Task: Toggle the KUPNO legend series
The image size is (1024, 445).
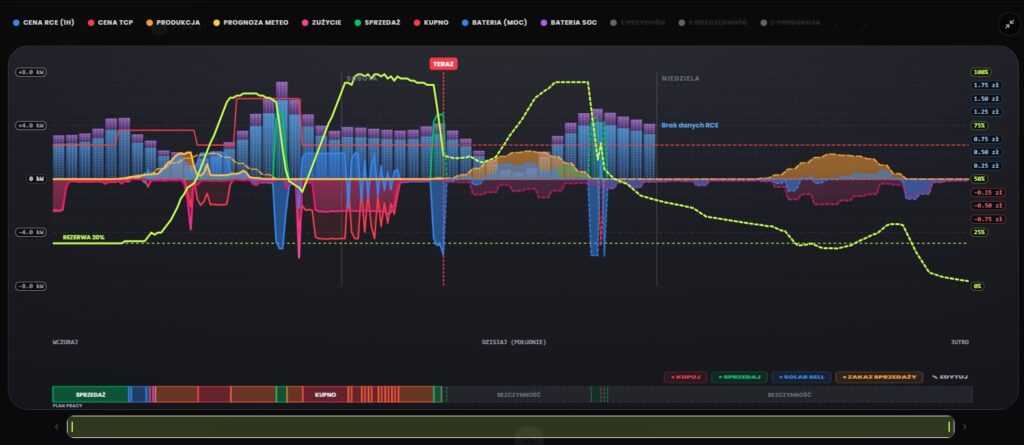Action: 430,22
